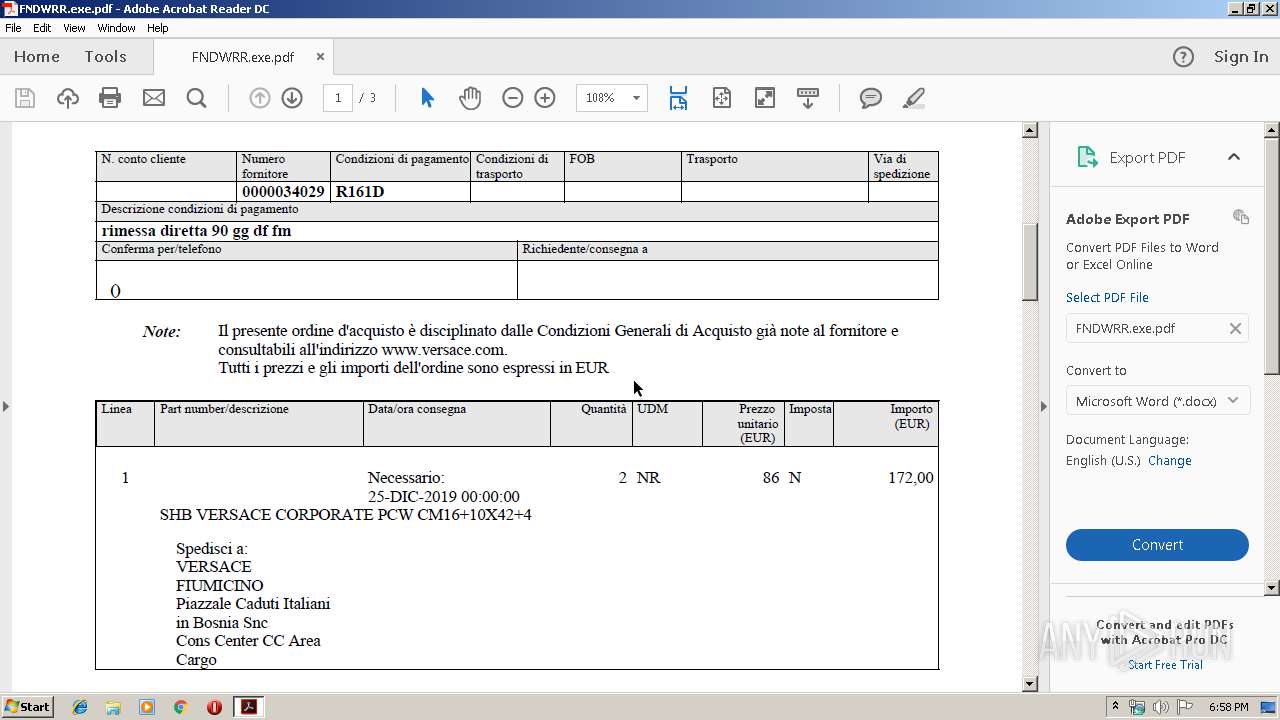The height and width of the screenshot is (720, 1280).
Task: Print the document using the printer icon
Action: click(x=110, y=98)
